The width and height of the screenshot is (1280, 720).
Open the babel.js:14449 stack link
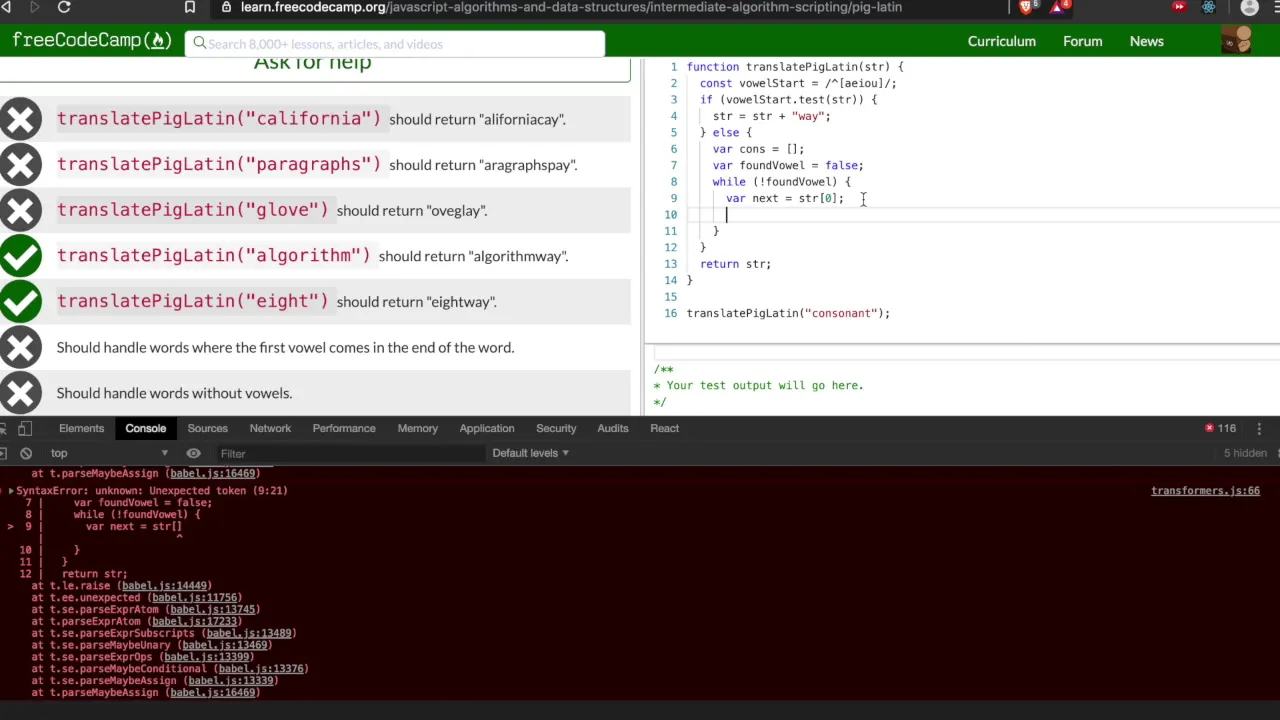166,586
